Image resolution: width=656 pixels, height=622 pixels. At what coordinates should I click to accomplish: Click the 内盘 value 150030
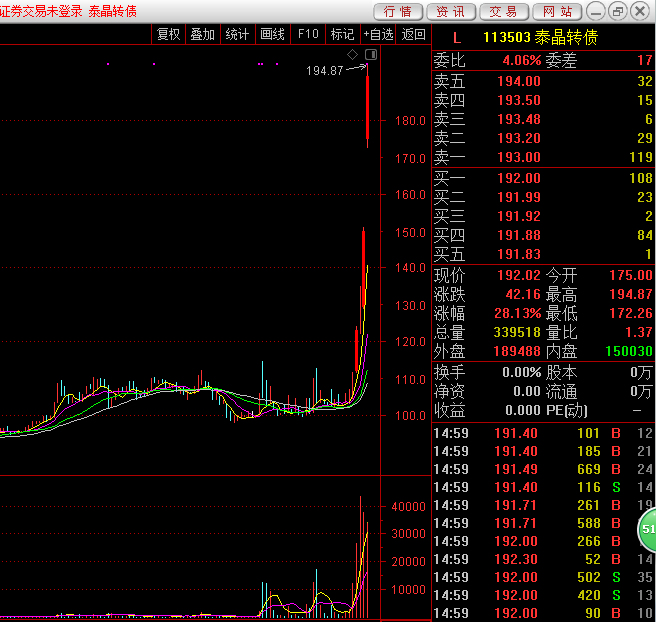(629, 351)
